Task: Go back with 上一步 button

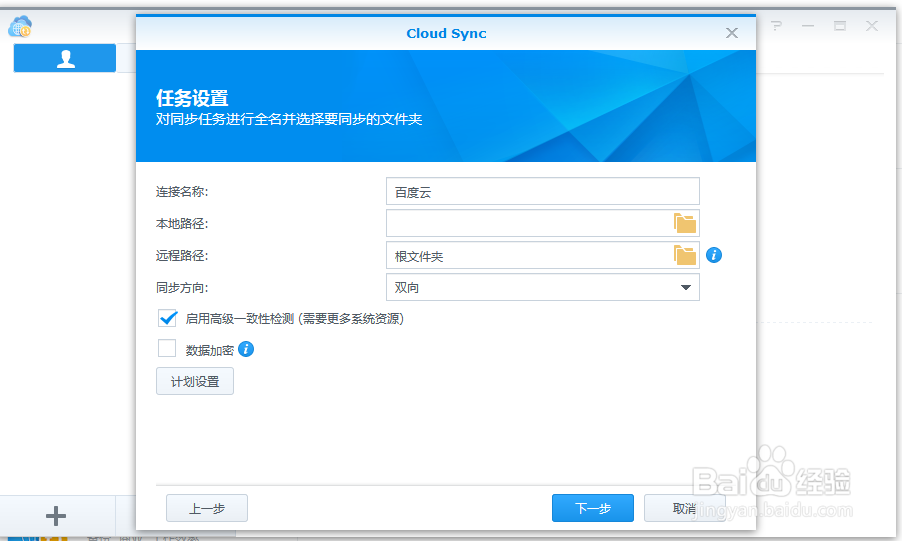Action: click(207, 508)
